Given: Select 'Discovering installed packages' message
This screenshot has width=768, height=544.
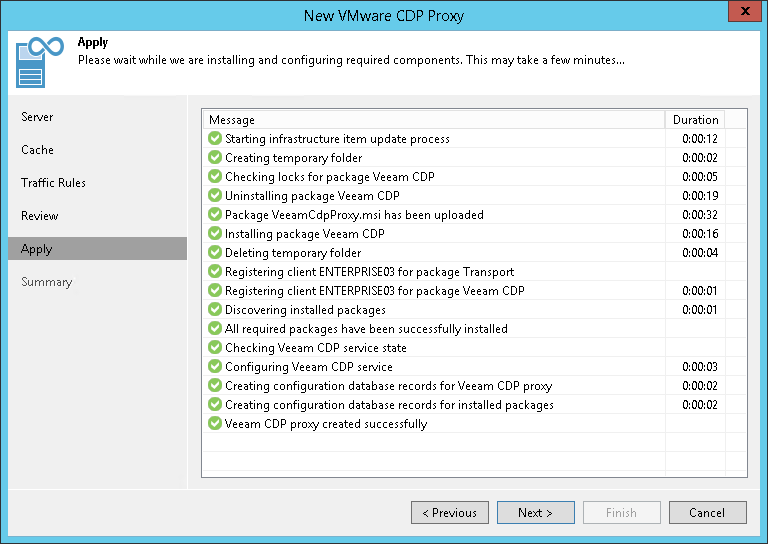Looking at the screenshot, I should [305, 310].
